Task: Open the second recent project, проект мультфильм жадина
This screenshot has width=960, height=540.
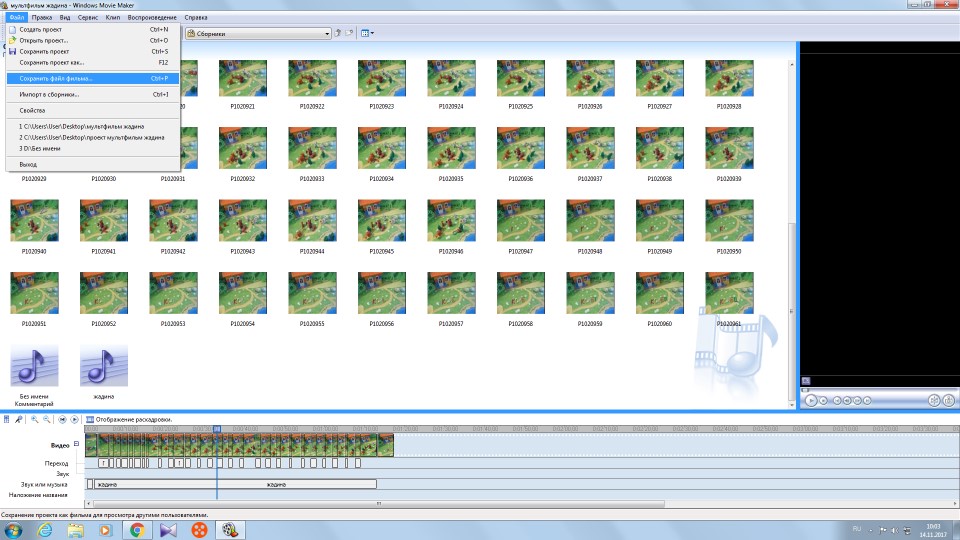Action: 92,137
